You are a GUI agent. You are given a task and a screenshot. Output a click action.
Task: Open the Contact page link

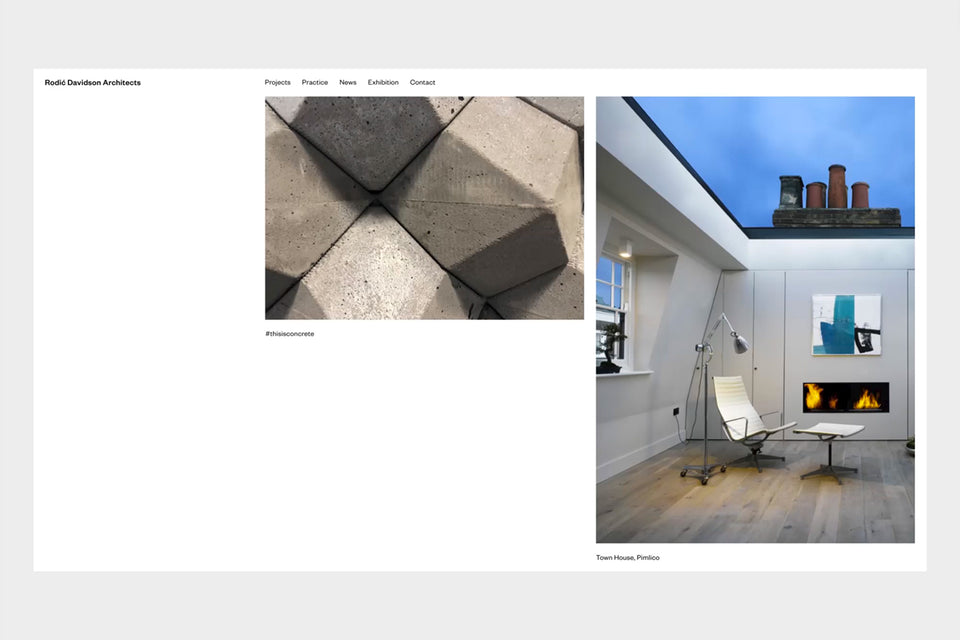422,83
